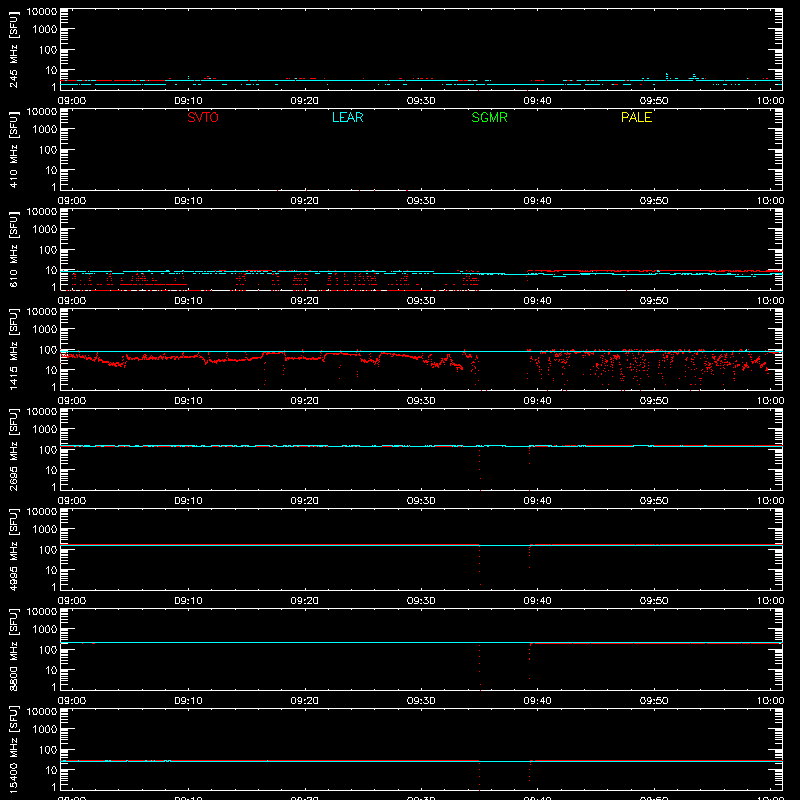Select the 1415 MHz [SFU] axis title
The width and height of the screenshot is (800, 800).
[x=14, y=349]
